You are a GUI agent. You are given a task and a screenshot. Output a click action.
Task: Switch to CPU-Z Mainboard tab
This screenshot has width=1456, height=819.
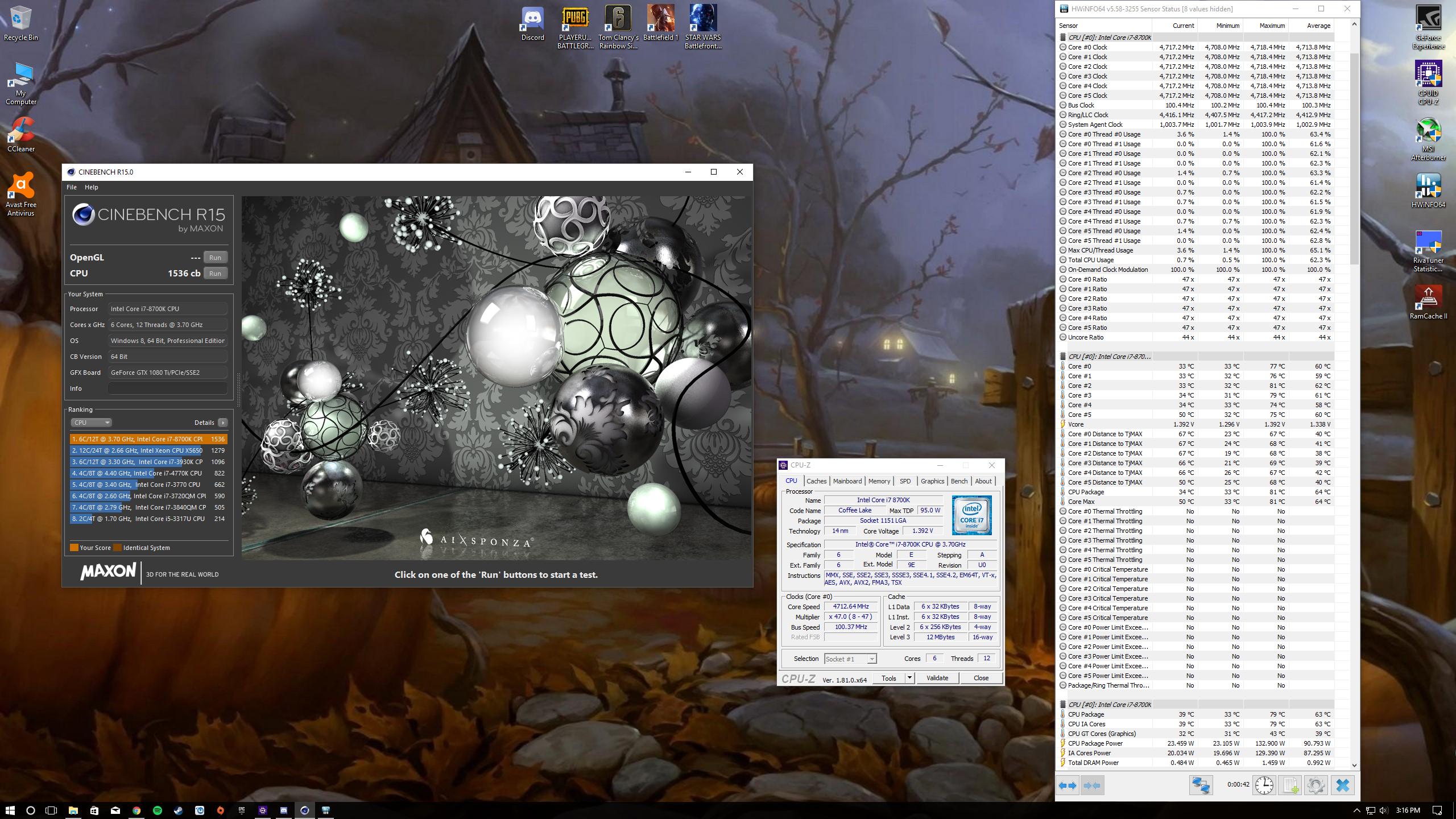point(847,481)
